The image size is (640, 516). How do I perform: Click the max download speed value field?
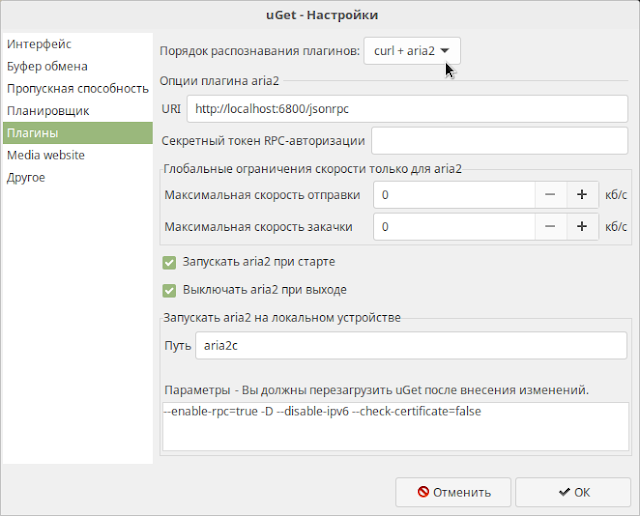[x=454, y=227]
